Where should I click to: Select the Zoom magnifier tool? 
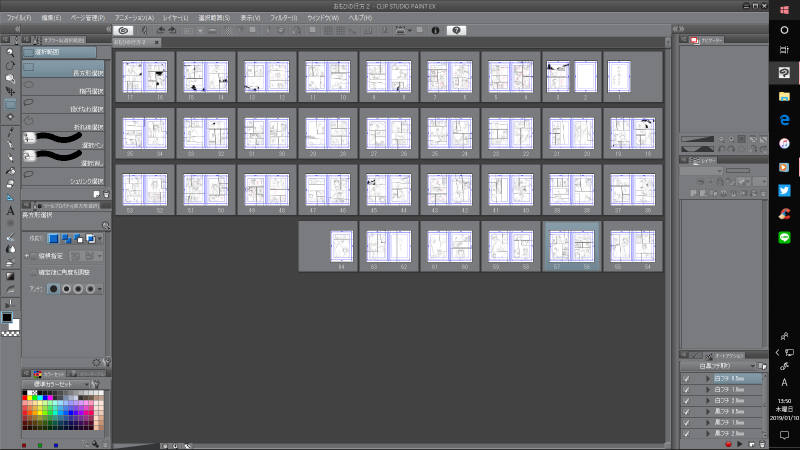(10, 53)
